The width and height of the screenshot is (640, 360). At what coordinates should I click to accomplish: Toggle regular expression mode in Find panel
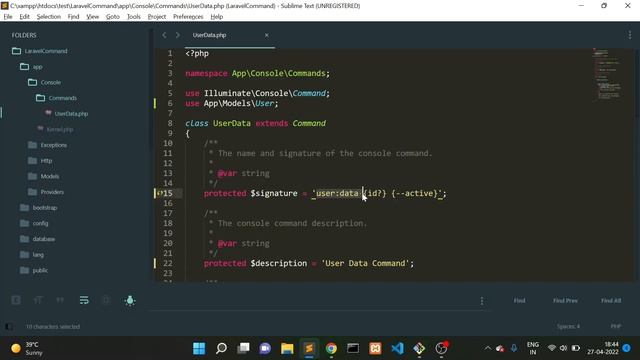(16, 300)
